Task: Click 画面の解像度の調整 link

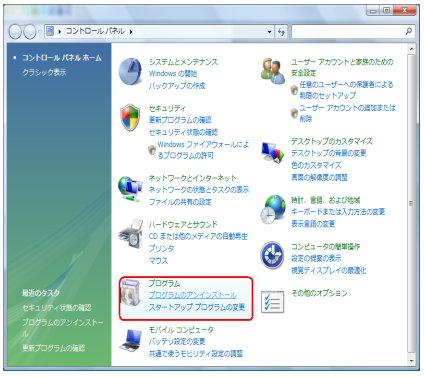Action: click(319, 177)
